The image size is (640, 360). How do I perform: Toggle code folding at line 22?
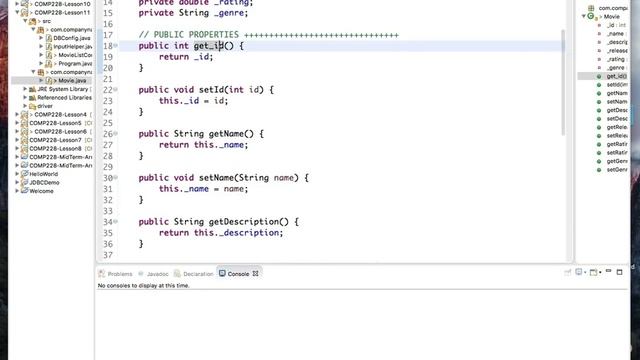click(x=116, y=89)
